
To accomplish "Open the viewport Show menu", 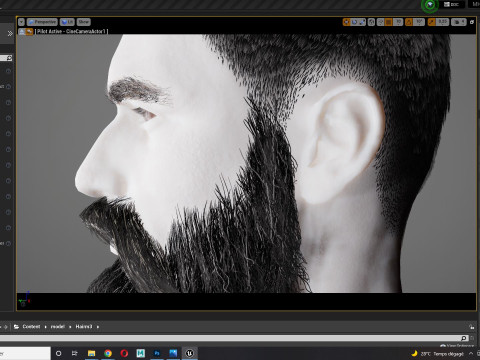I will point(84,22).
